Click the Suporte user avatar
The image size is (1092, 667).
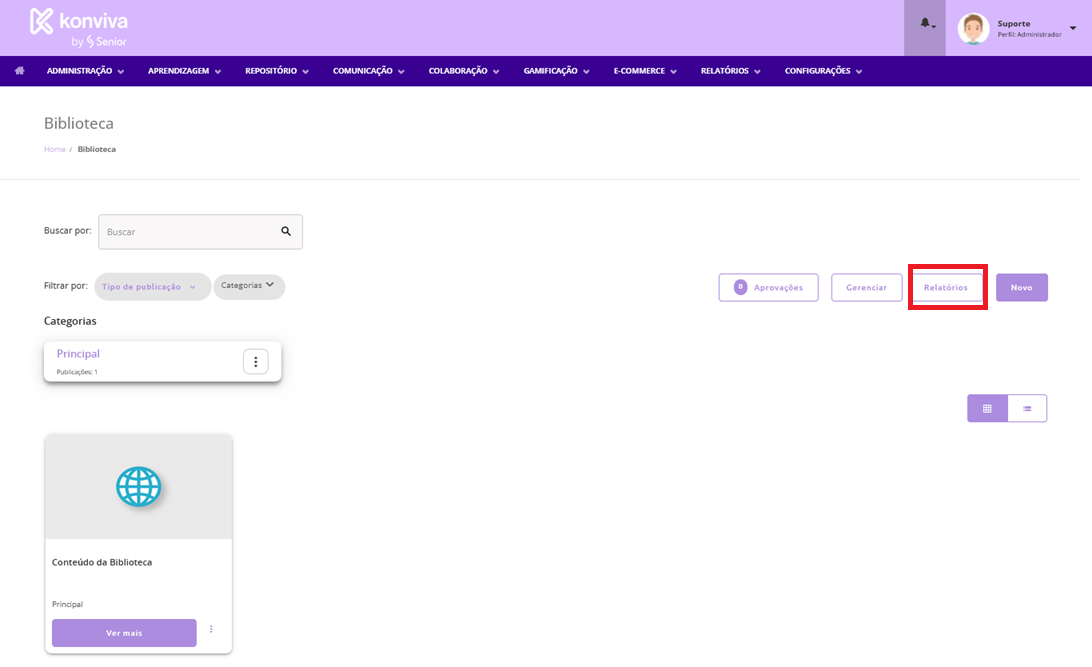(973, 28)
